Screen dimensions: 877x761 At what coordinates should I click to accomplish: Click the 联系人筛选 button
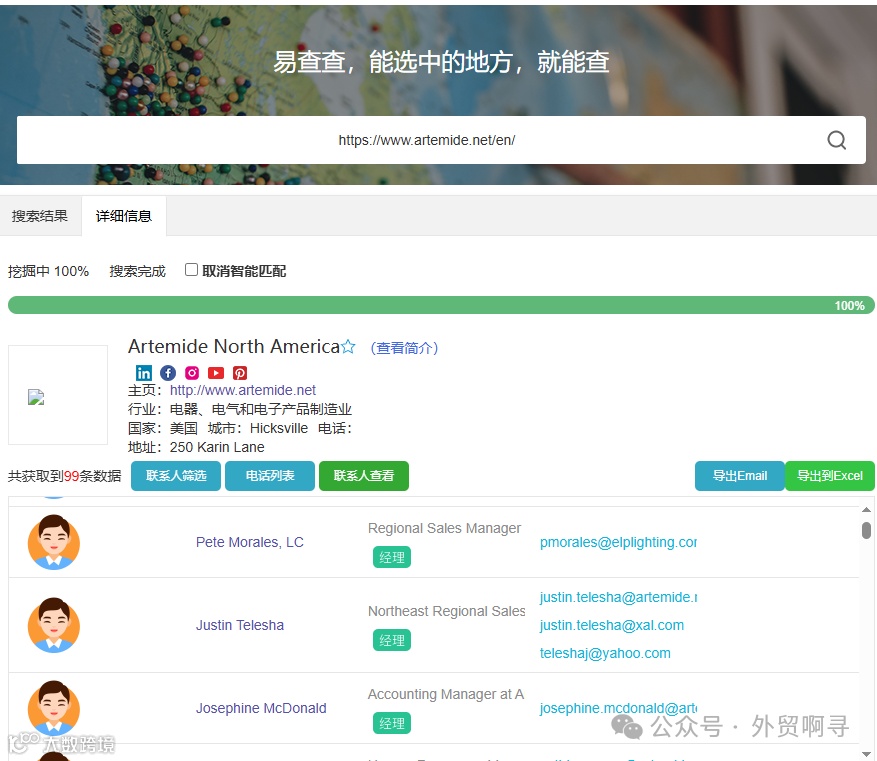coord(176,476)
